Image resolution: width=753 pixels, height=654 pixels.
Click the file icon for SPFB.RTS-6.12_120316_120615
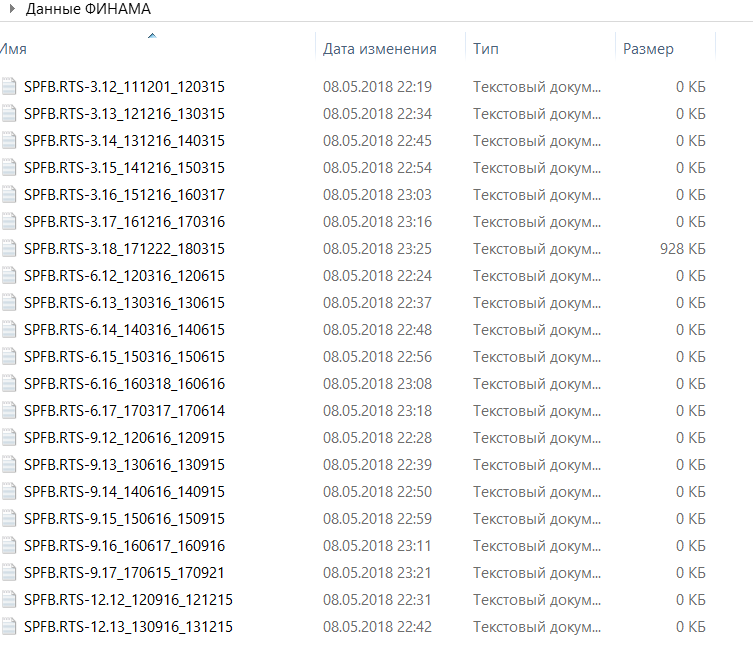coord(9,276)
